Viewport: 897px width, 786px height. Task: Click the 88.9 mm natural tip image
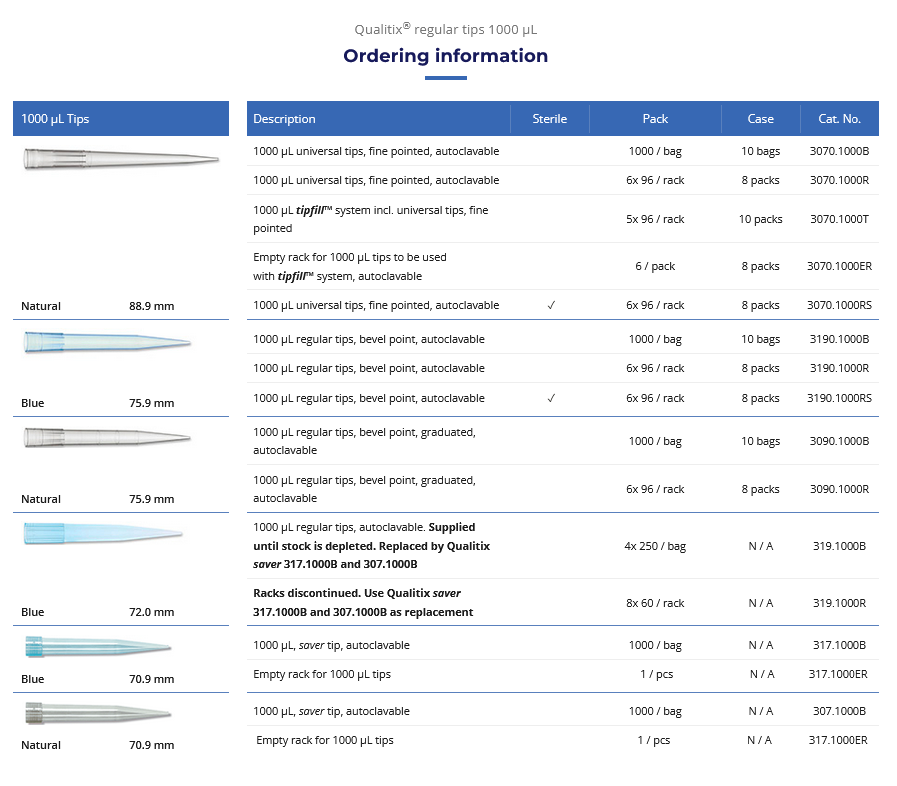(x=121, y=158)
